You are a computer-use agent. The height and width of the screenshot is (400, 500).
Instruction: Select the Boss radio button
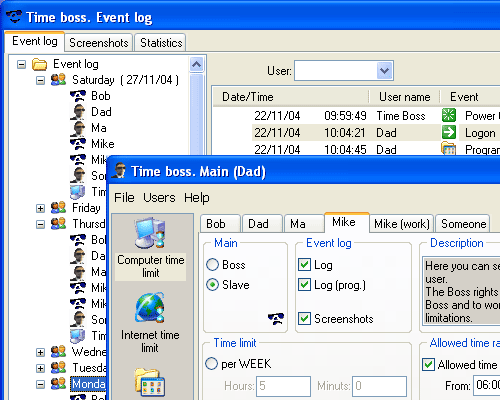(x=212, y=265)
